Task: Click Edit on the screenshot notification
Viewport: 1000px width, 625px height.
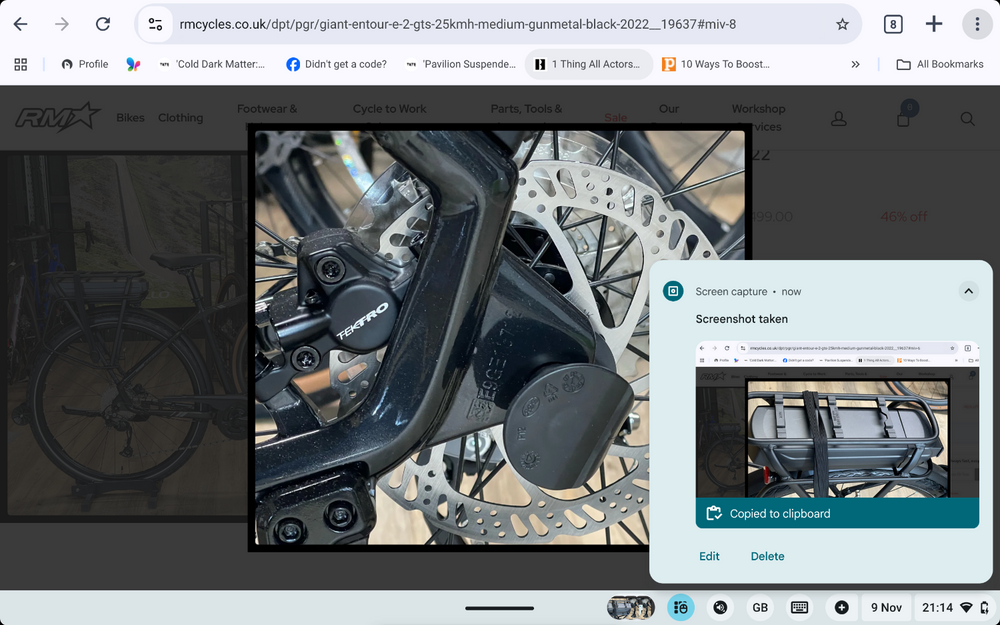Action: pos(709,556)
